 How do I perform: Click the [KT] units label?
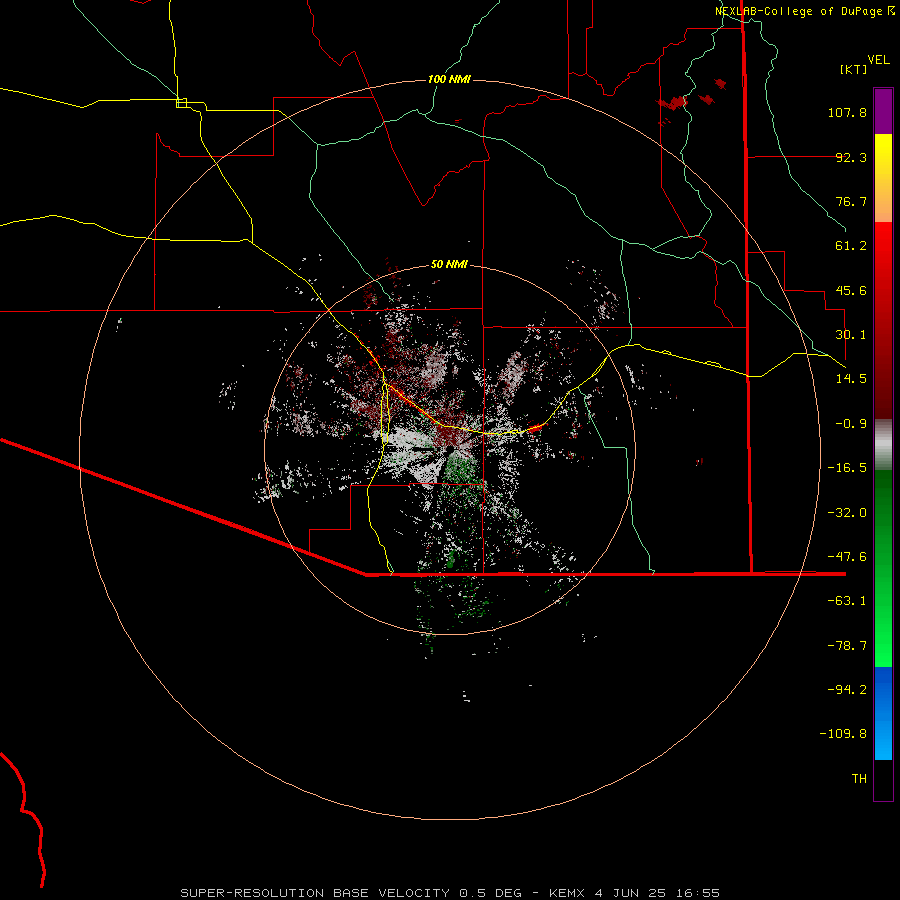(x=854, y=69)
